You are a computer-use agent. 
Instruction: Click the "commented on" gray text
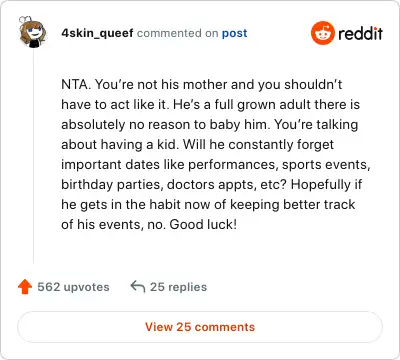click(x=178, y=33)
